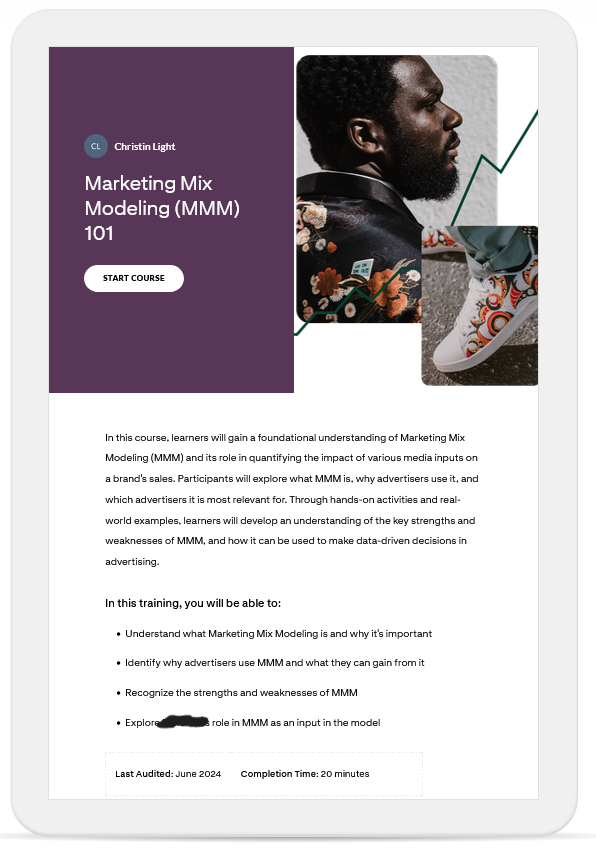Viewport: 596px width, 858px height.
Task: Click the empty purple area below START COURSE
Action: click(x=171, y=342)
